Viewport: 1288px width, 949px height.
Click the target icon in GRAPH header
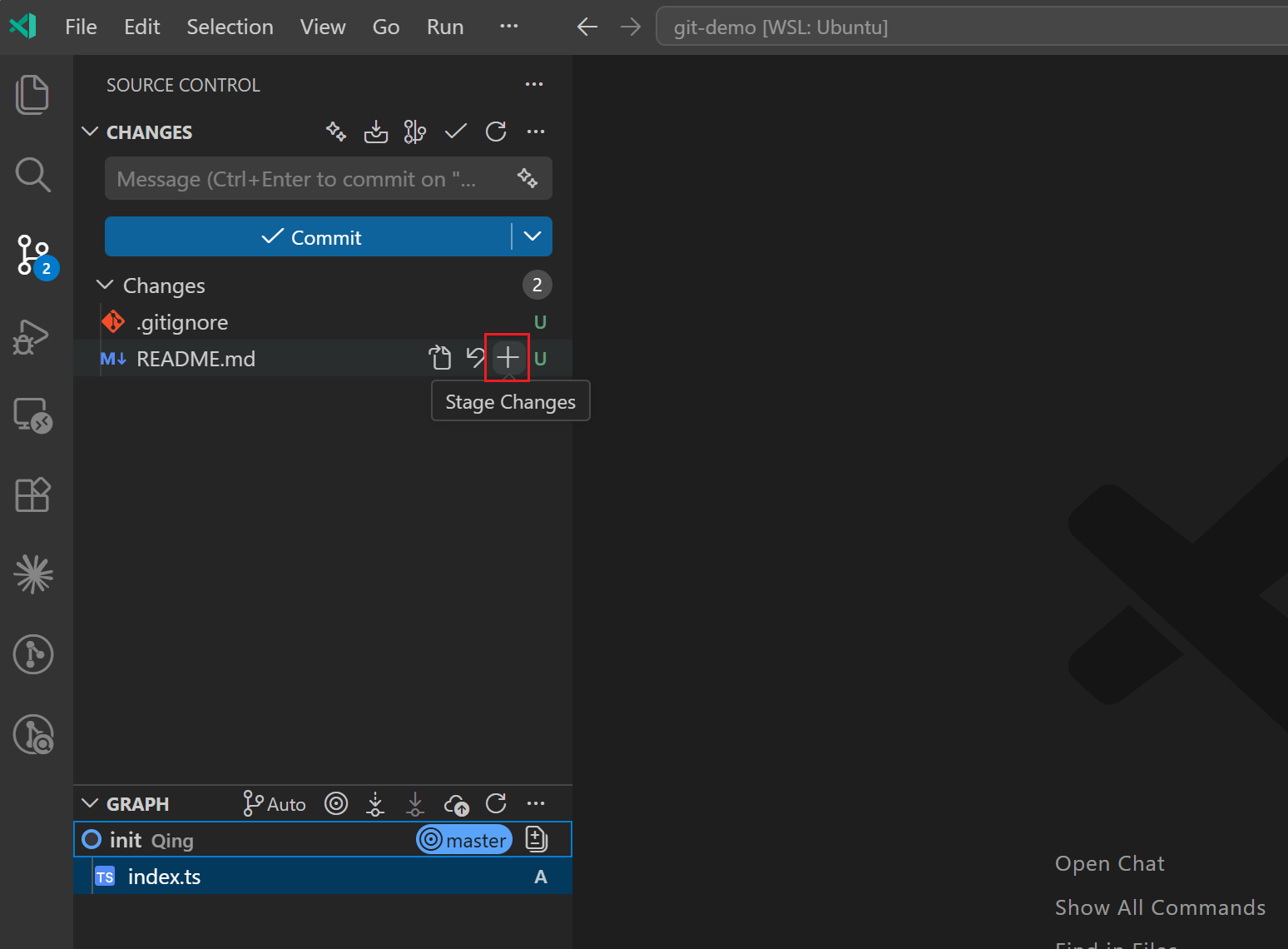point(336,803)
